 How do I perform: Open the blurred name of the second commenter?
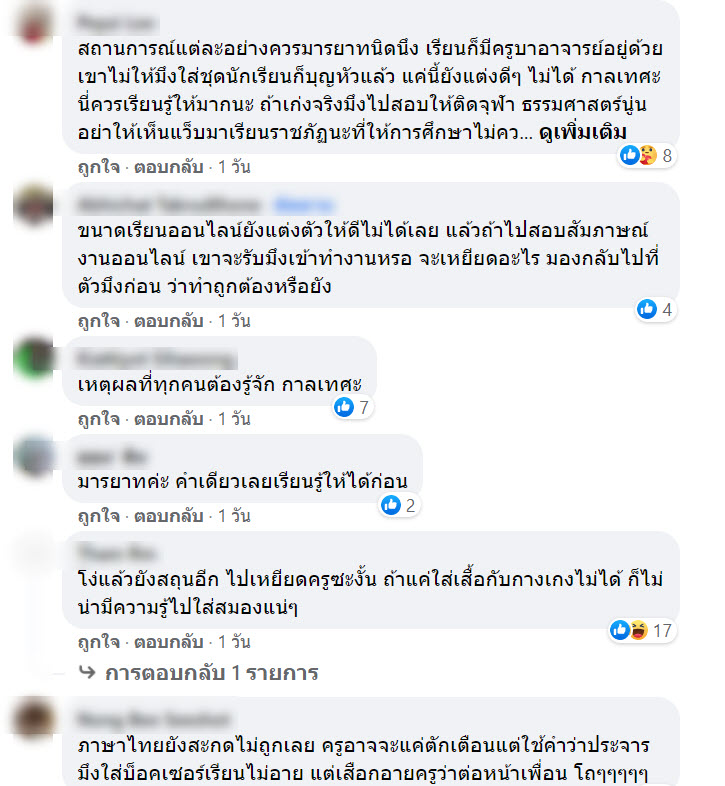pos(169,205)
